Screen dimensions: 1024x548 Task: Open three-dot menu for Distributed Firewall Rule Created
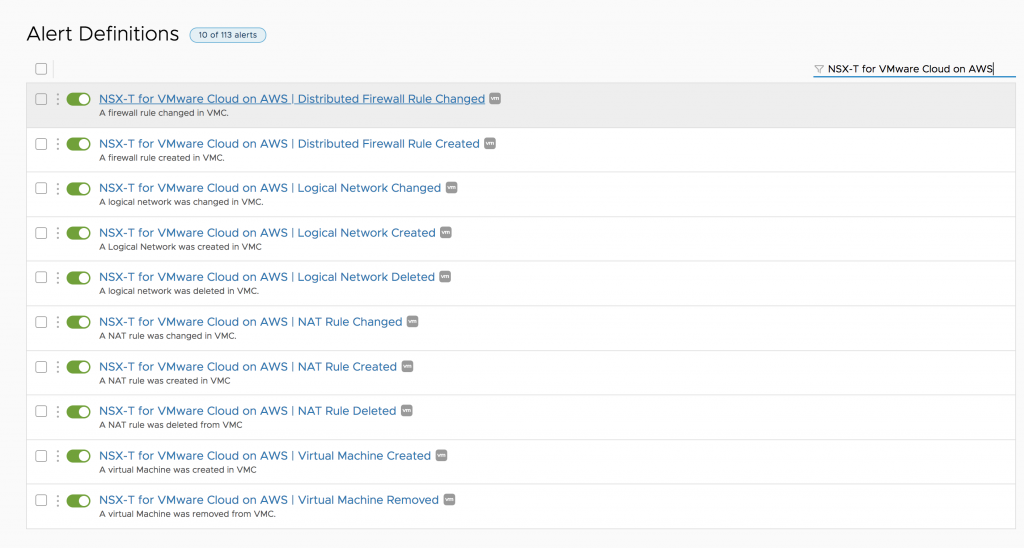coord(58,144)
